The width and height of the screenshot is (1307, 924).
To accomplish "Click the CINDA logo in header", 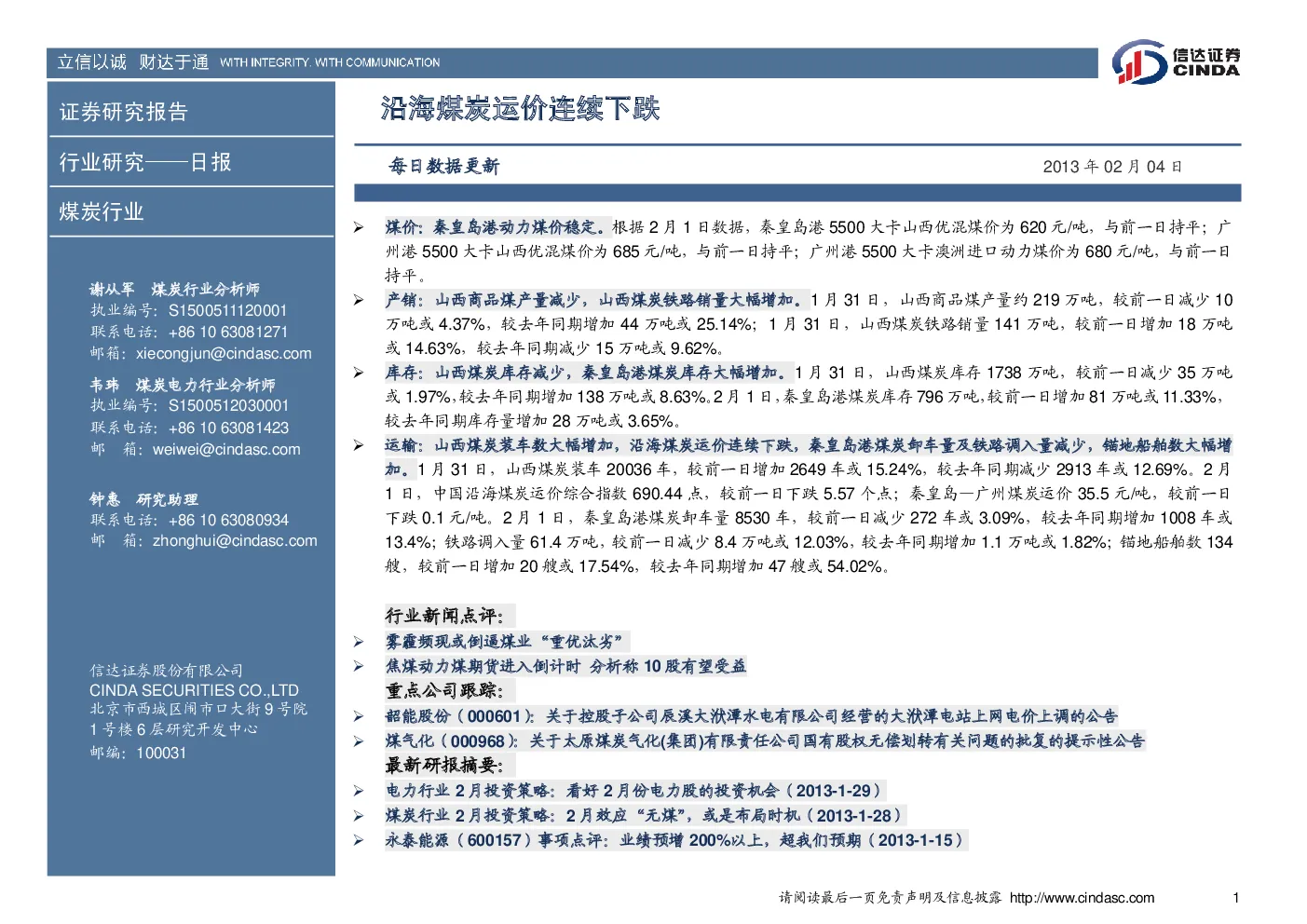I will click(1176, 62).
